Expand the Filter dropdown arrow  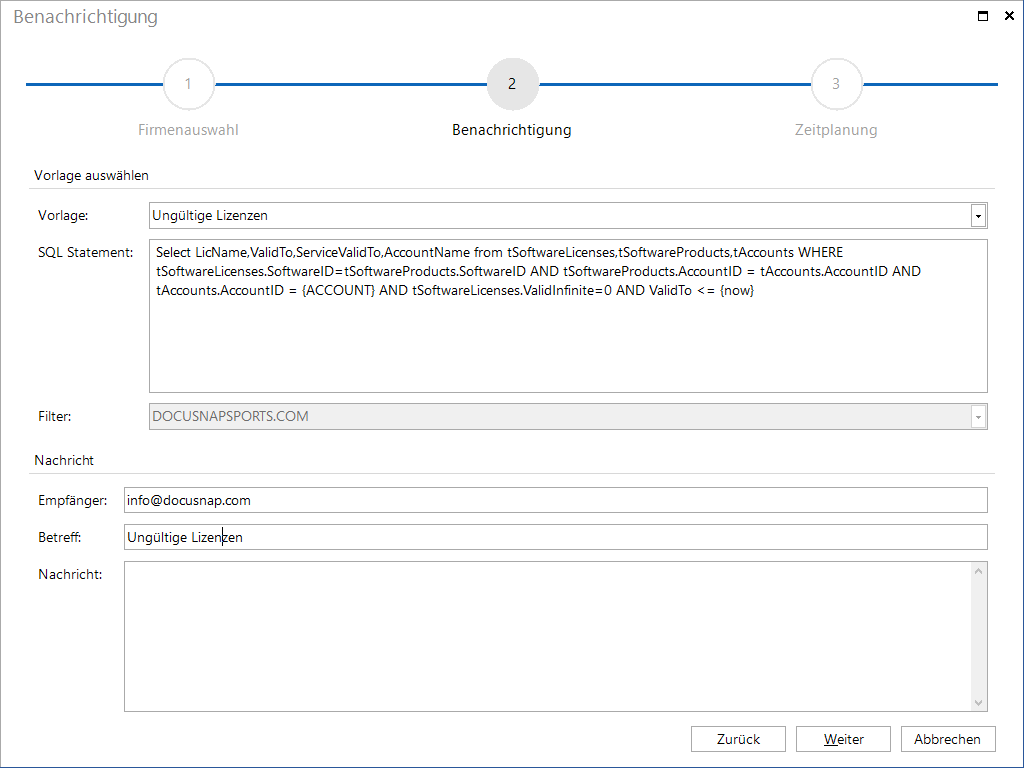978,417
